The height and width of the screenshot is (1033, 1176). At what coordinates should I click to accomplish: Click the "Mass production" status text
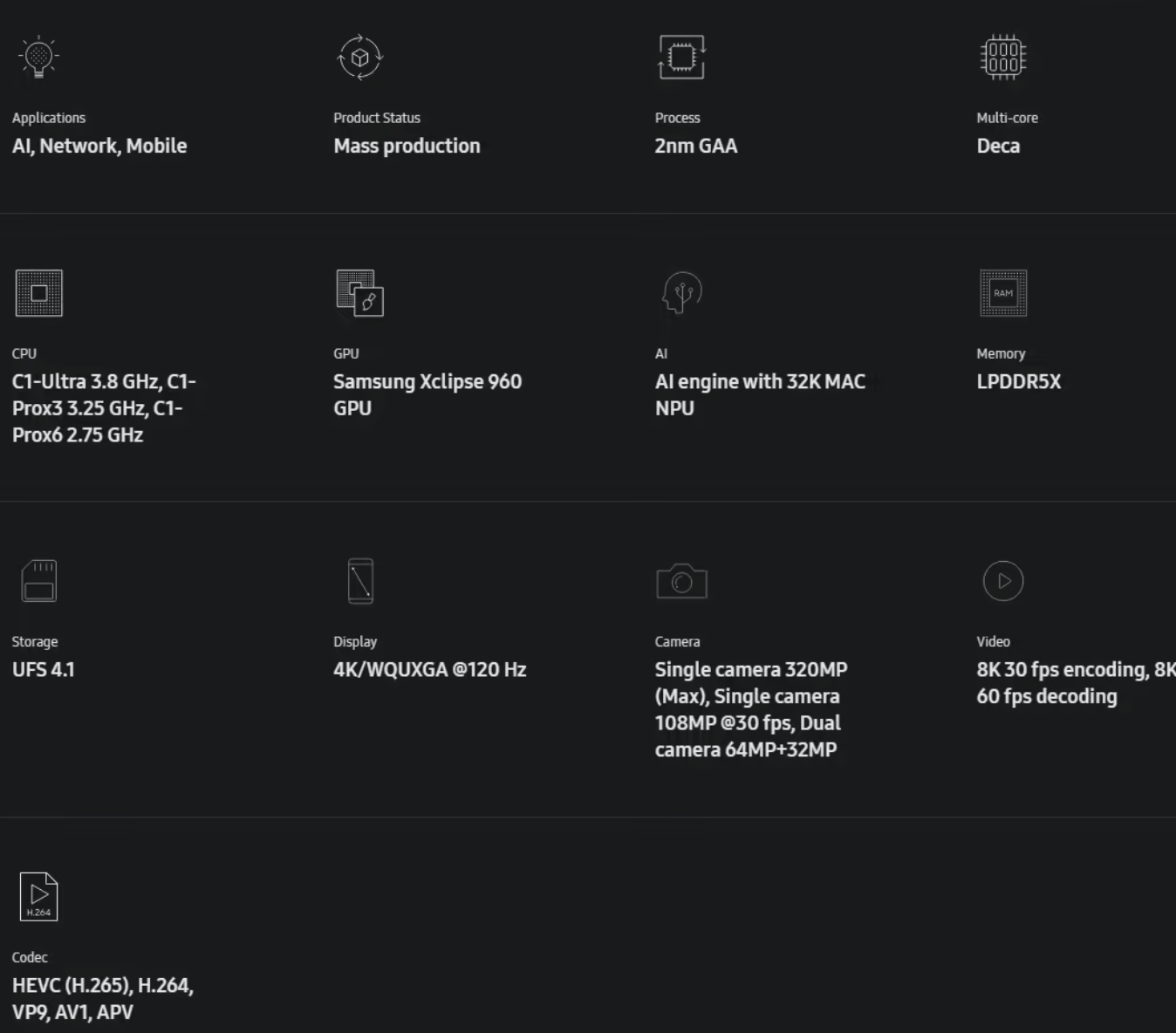[407, 146]
